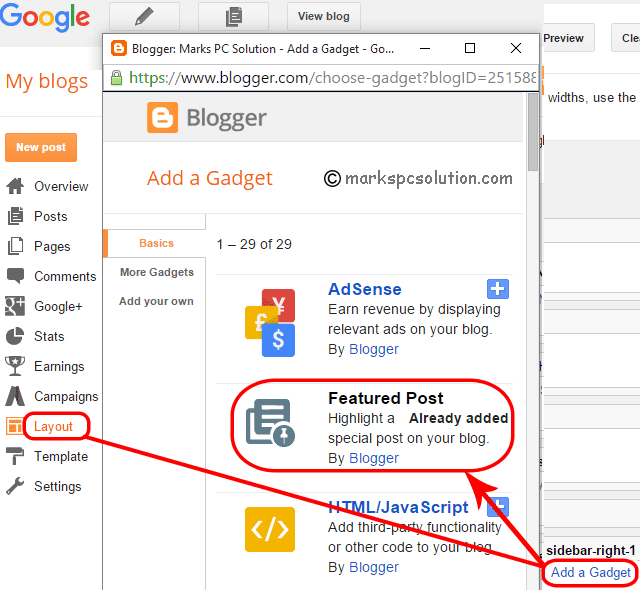This screenshot has height=590, width=640.
Task: Open Posts in the sidebar
Action: [51, 216]
